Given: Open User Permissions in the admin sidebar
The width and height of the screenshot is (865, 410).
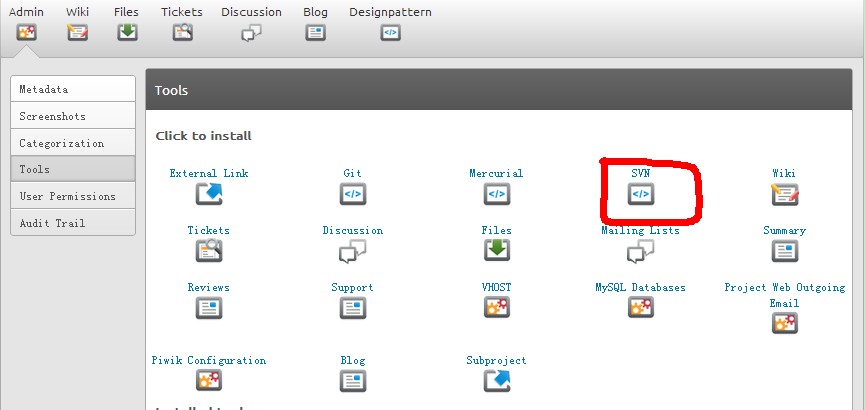Looking at the screenshot, I should (x=73, y=196).
